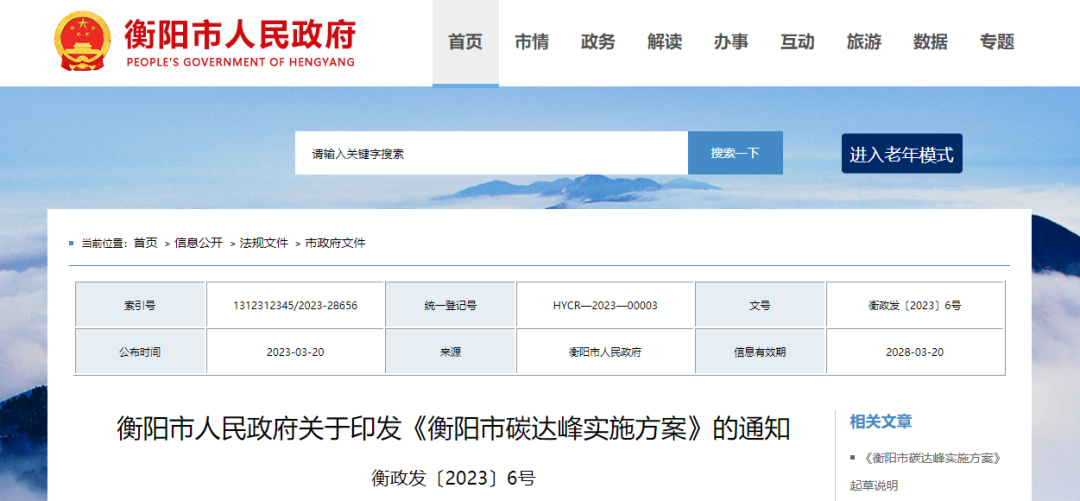Click the 法规文件 breadcrumb link
The image size is (1080, 501).
(264, 243)
